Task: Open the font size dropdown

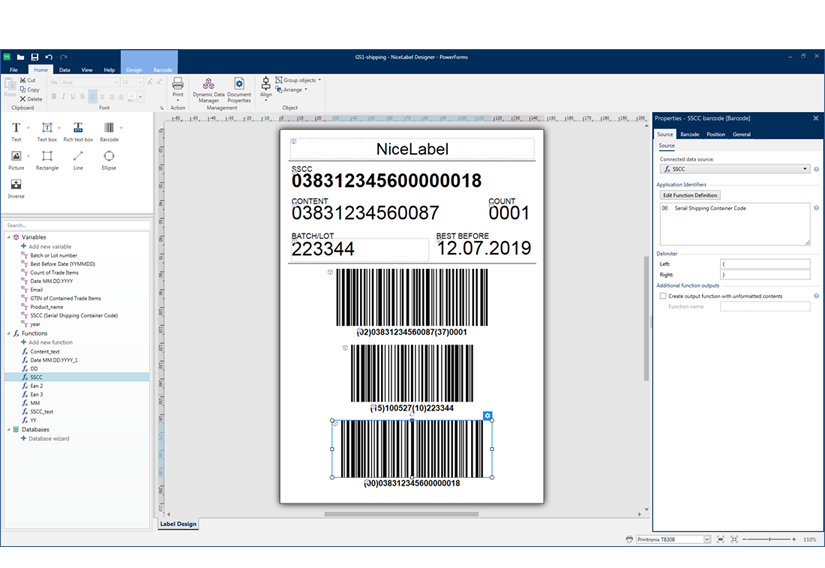Action: point(140,83)
